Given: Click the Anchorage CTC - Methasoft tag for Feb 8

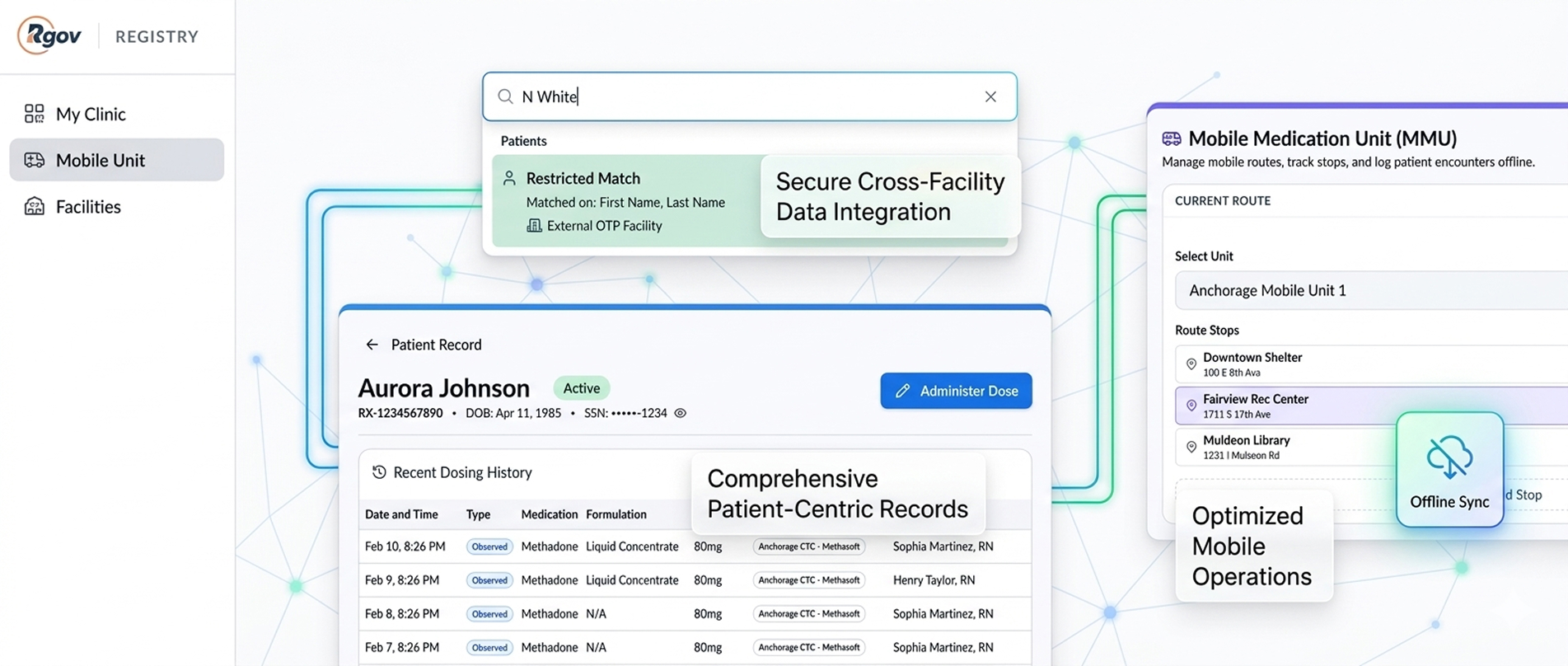Looking at the screenshot, I should point(809,614).
